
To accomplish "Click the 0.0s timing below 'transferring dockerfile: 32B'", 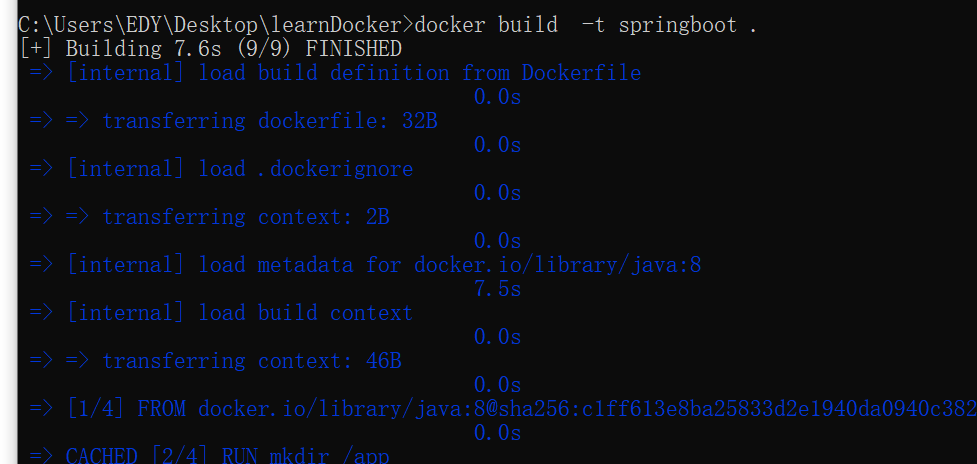I will (497, 145).
